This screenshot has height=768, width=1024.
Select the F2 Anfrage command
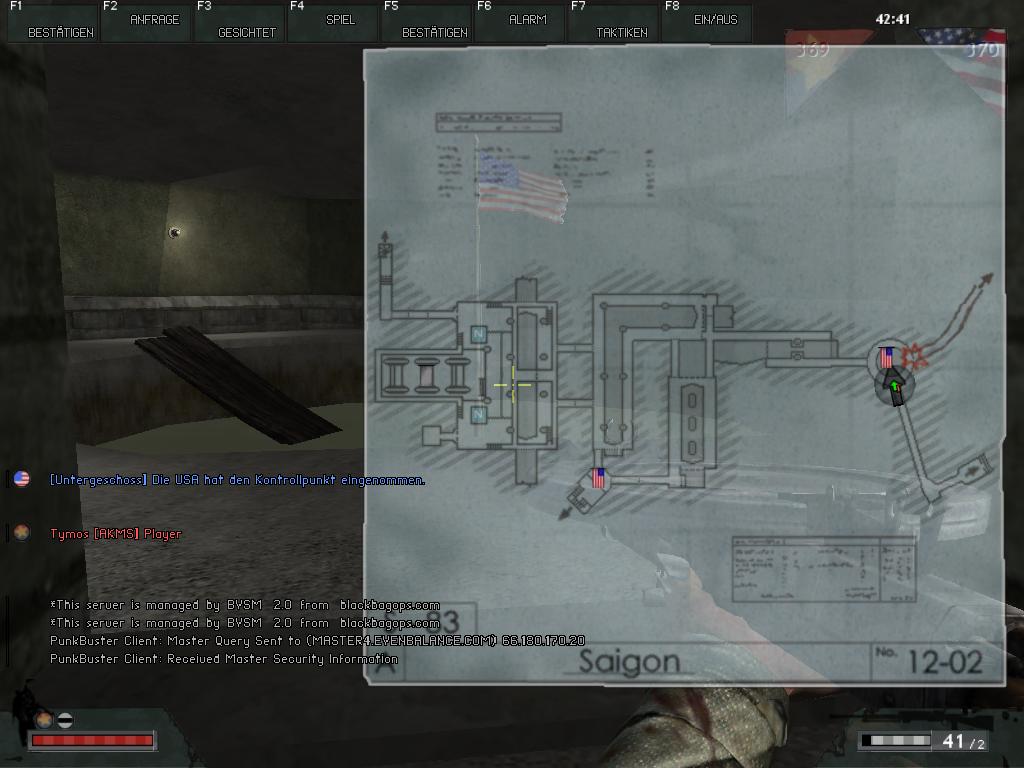pos(146,22)
